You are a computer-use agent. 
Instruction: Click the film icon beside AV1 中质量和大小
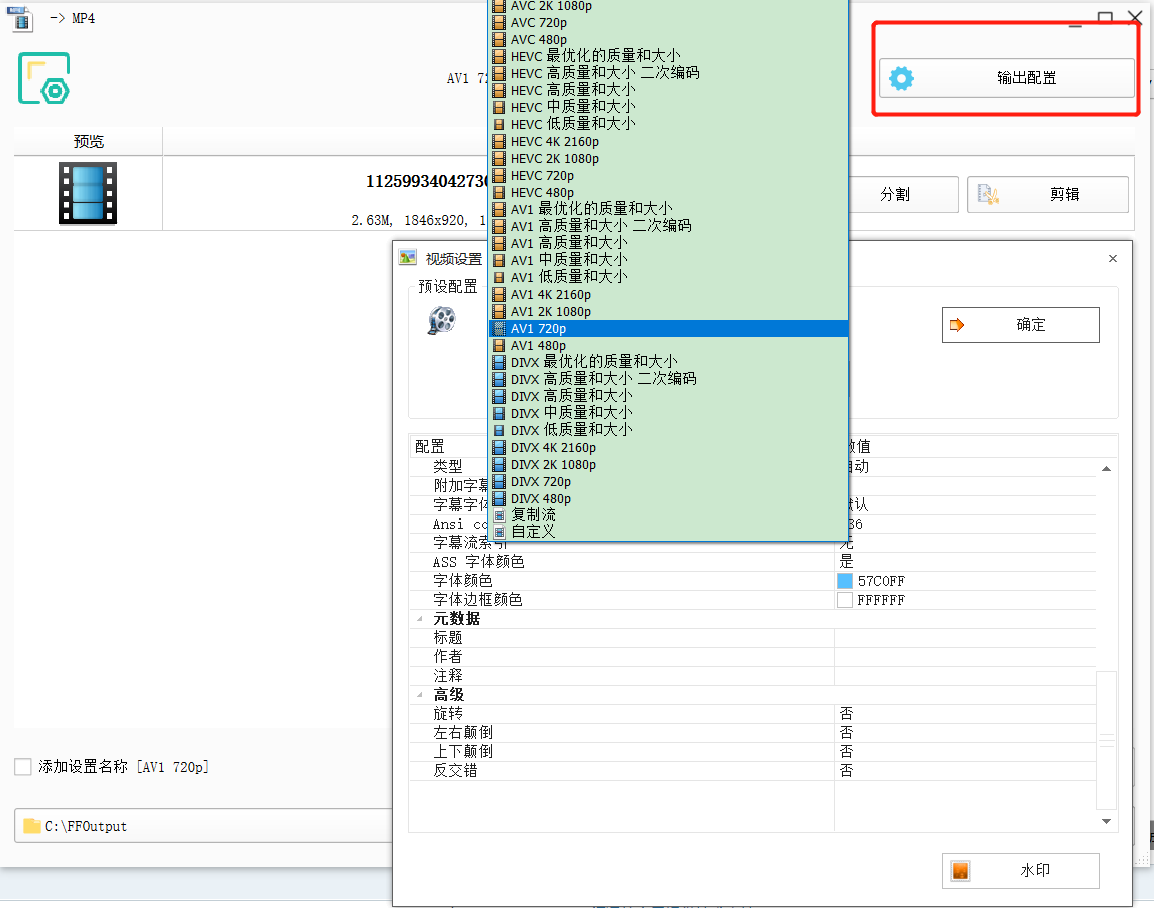(x=499, y=260)
